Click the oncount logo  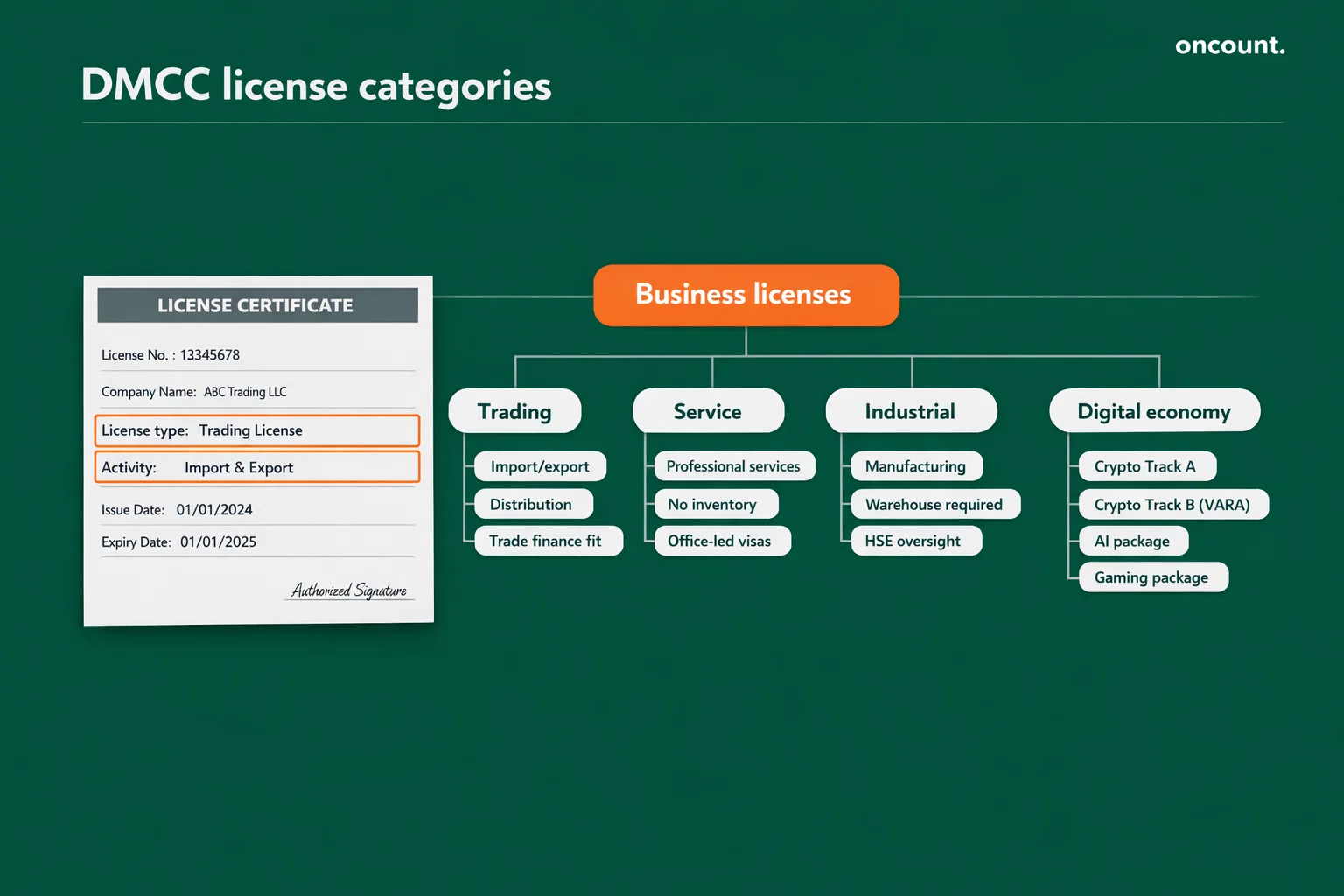coord(1228,45)
